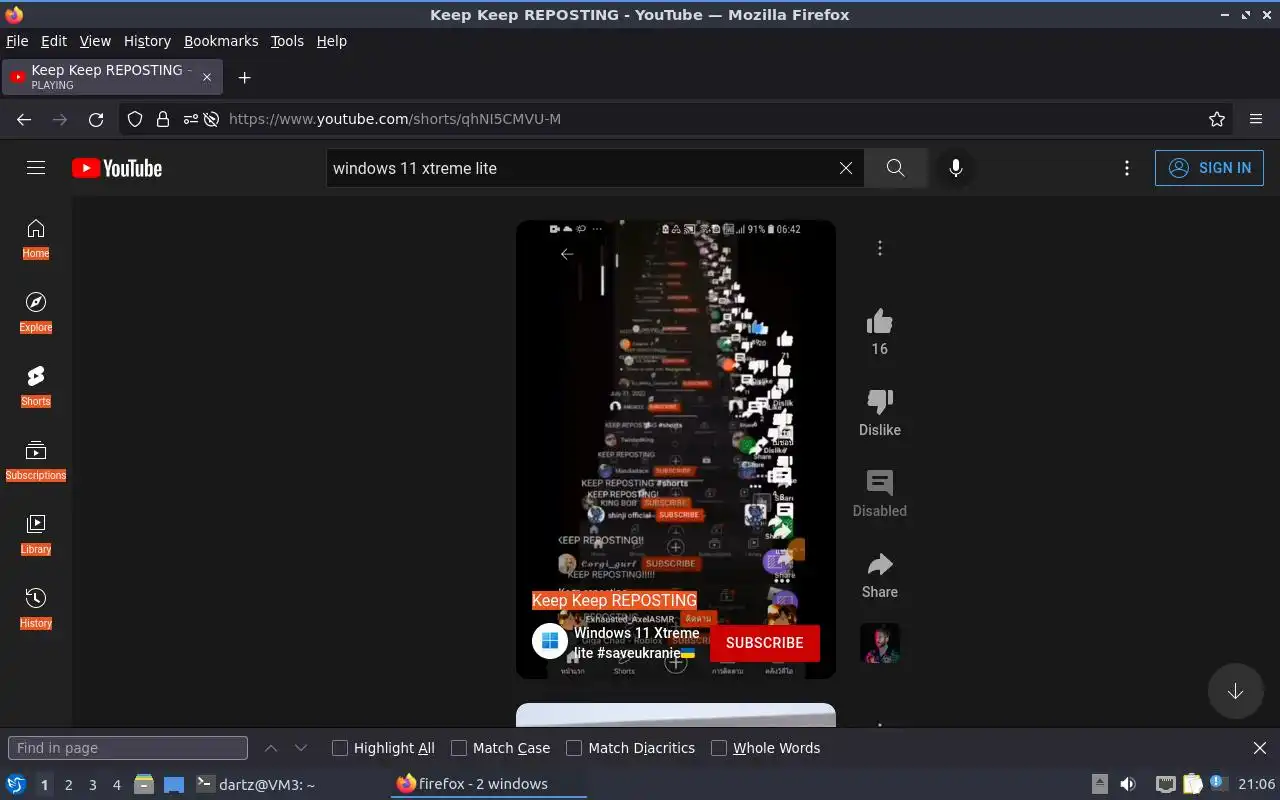Click the SIGN IN button
This screenshot has width=1280, height=800.
(x=1209, y=168)
